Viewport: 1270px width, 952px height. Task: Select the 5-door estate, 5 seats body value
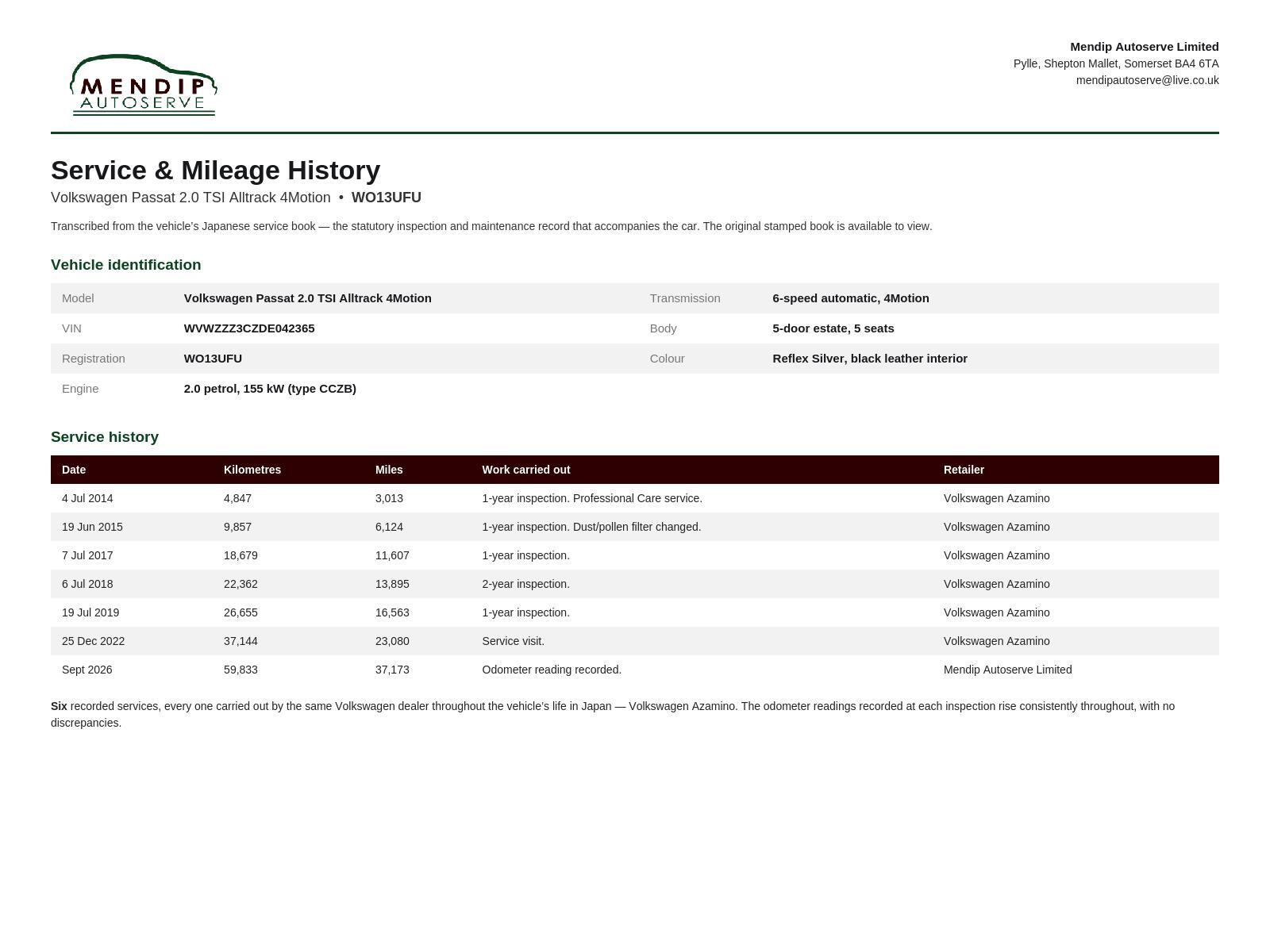[x=833, y=328]
